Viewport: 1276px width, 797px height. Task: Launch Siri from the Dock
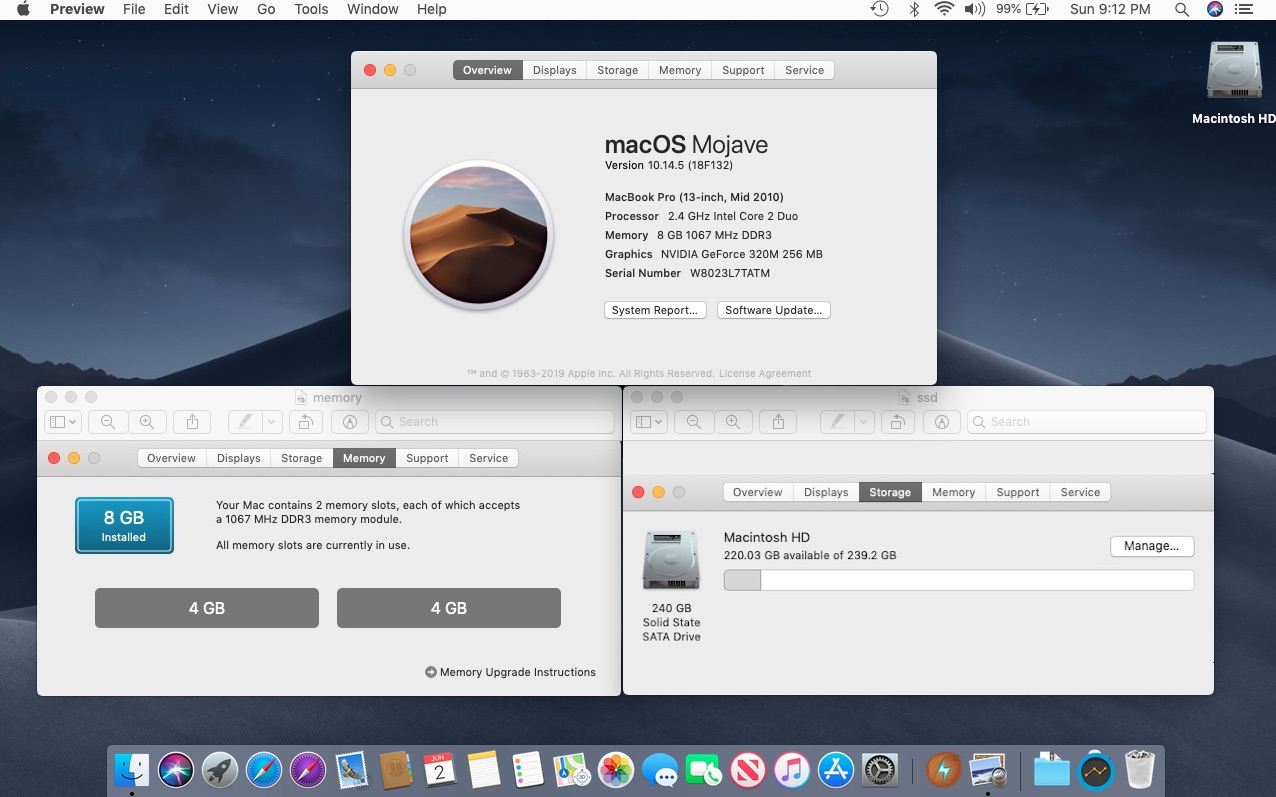176,770
